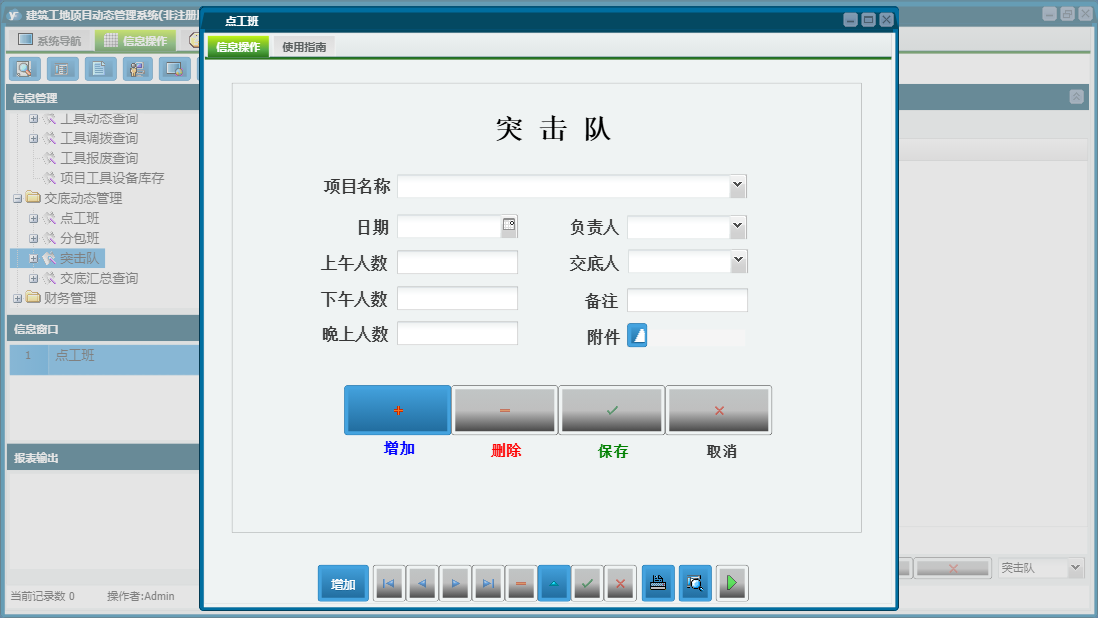Open print preview from the bottom toolbar
The image size is (1098, 618).
click(x=695, y=583)
